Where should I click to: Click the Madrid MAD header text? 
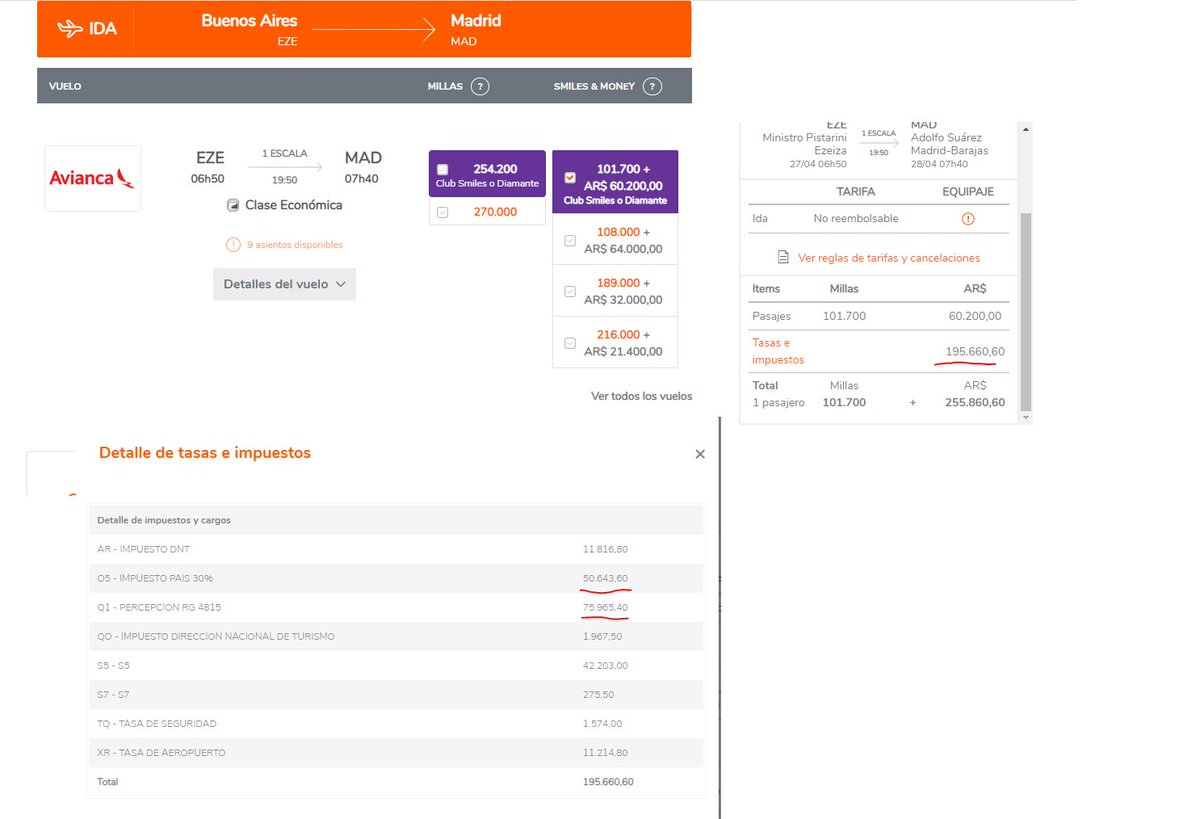[476, 29]
